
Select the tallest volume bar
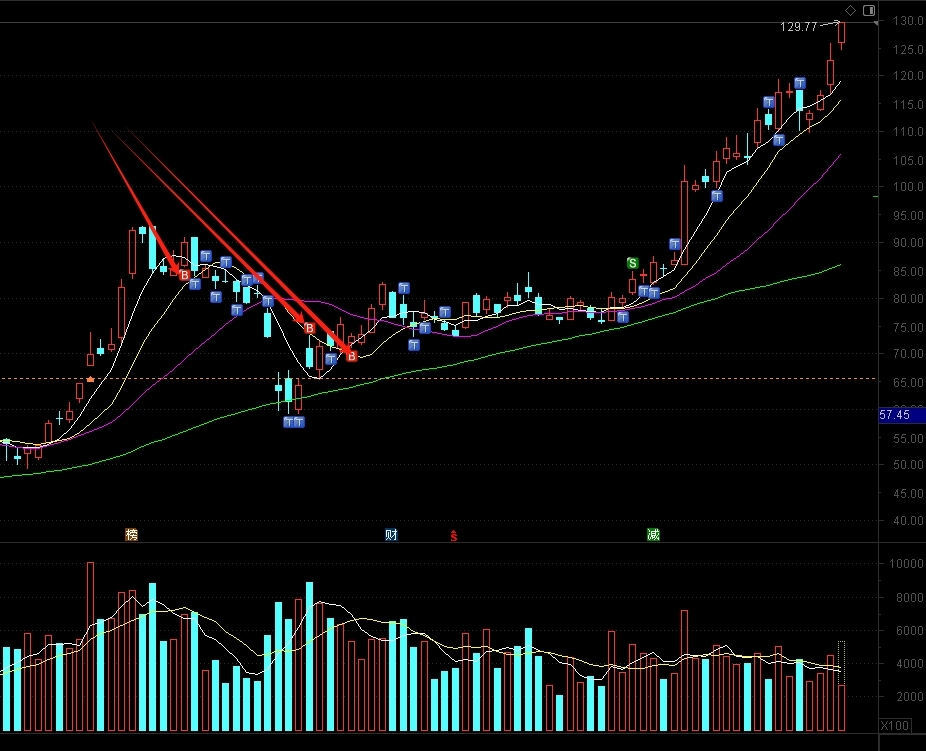(90, 646)
